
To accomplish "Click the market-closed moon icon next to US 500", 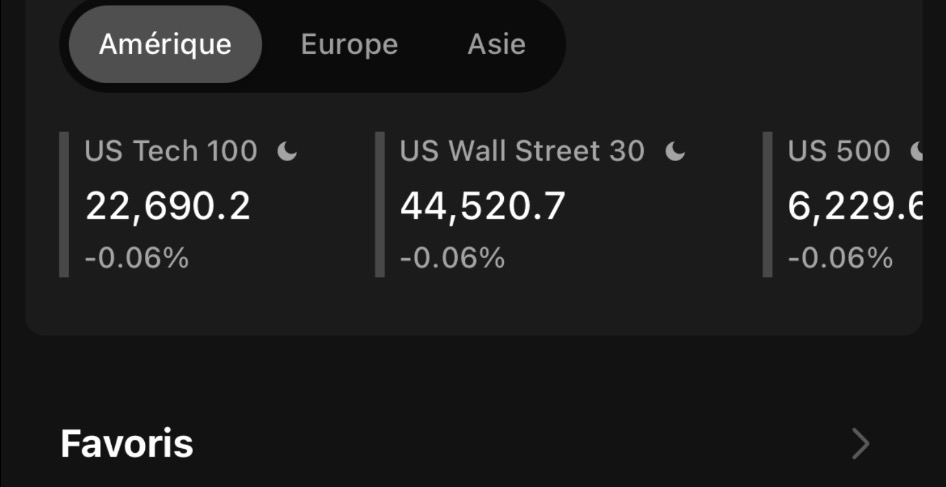I will 918,152.
